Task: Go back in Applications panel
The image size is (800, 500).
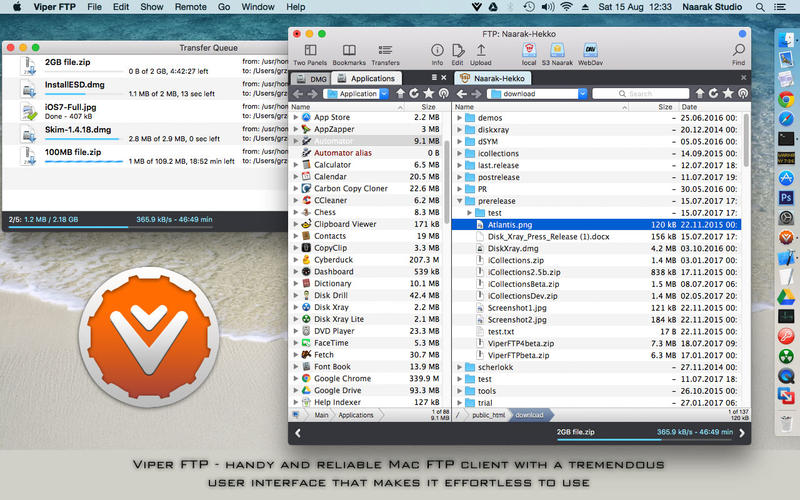Action: pyautogui.click(x=298, y=93)
